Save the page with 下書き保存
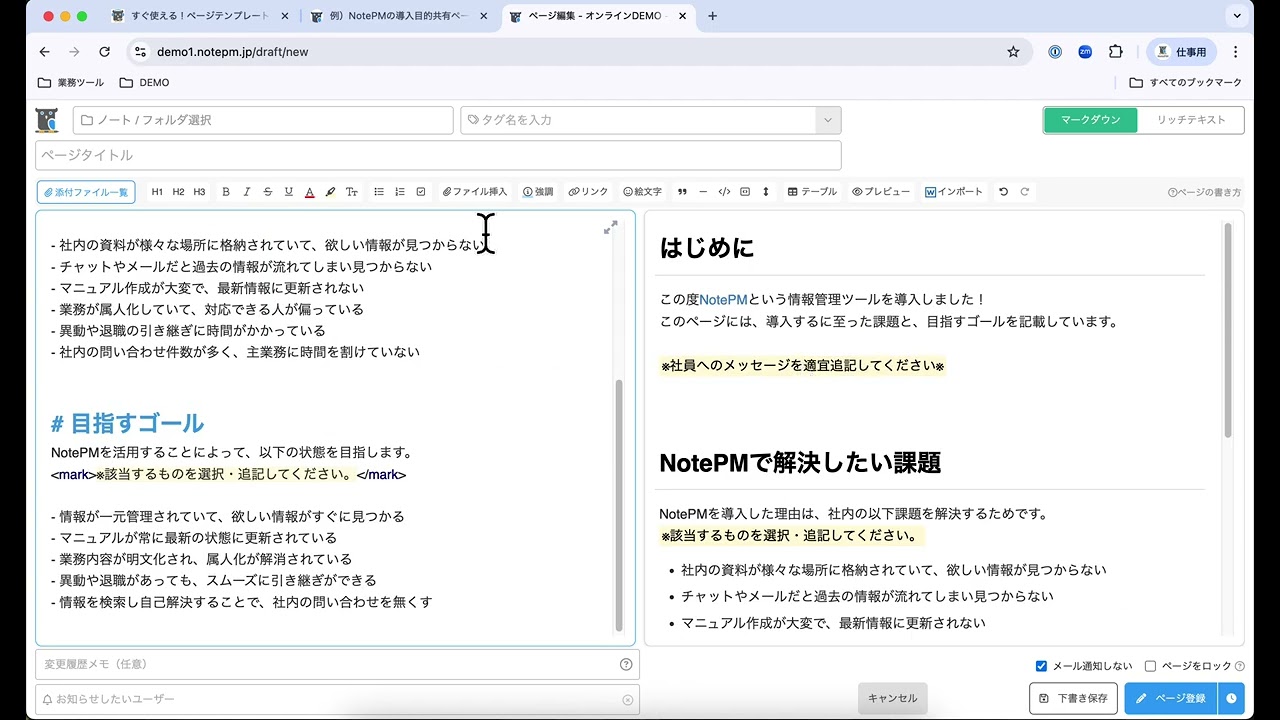Viewport: 1280px width, 720px height. pos(1073,698)
